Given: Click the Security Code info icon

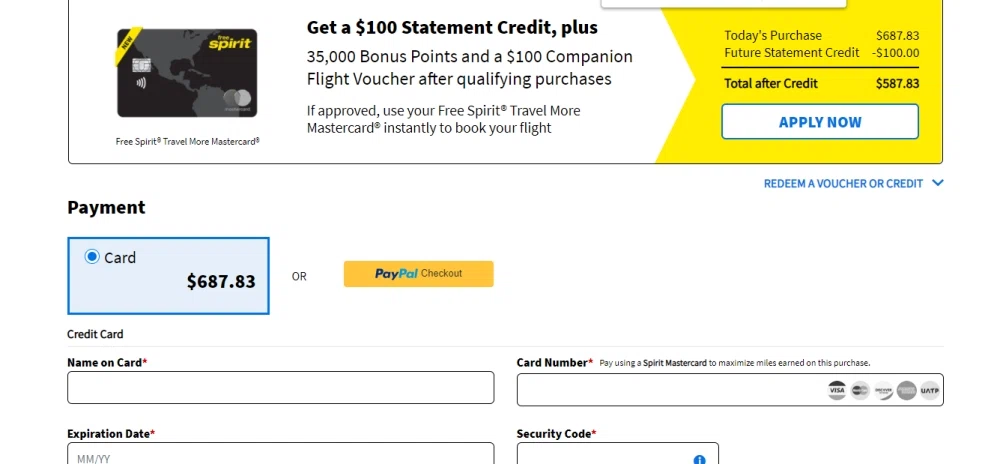Looking at the screenshot, I should click(699, 459).
